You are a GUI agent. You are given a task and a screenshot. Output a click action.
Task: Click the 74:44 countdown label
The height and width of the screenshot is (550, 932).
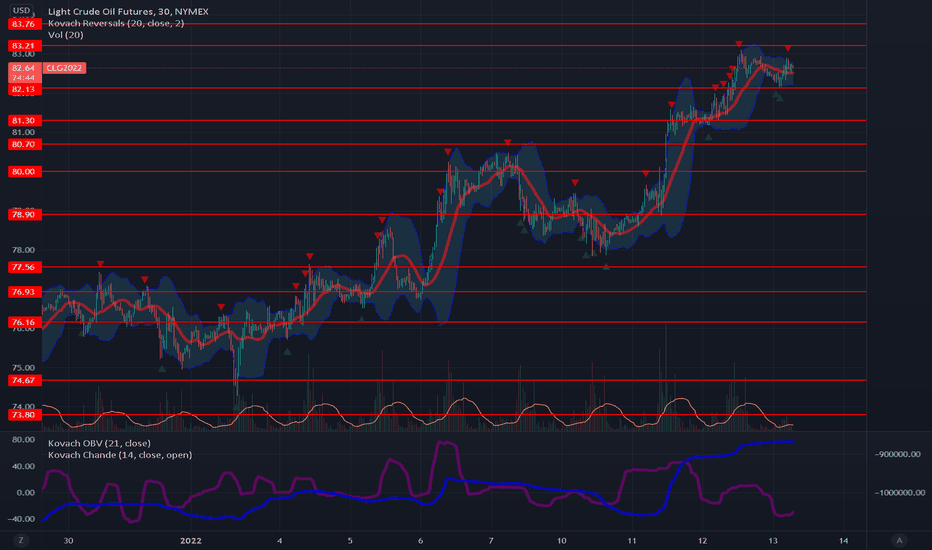click(x=24, y=78)
